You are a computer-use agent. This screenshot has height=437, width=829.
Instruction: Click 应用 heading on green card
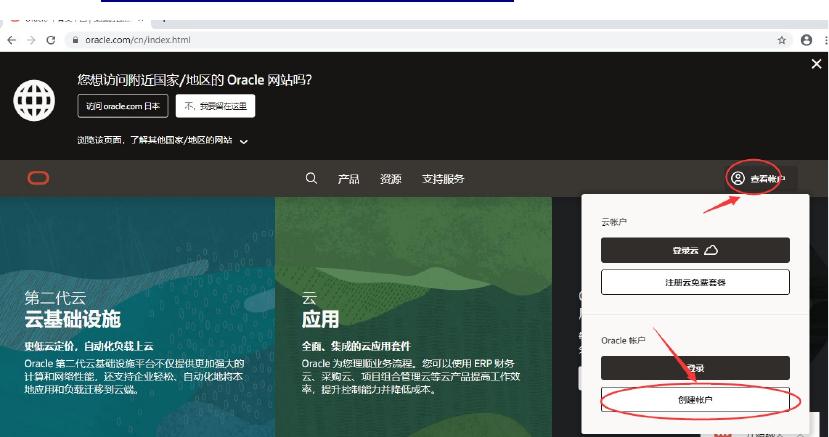point(320,319)
